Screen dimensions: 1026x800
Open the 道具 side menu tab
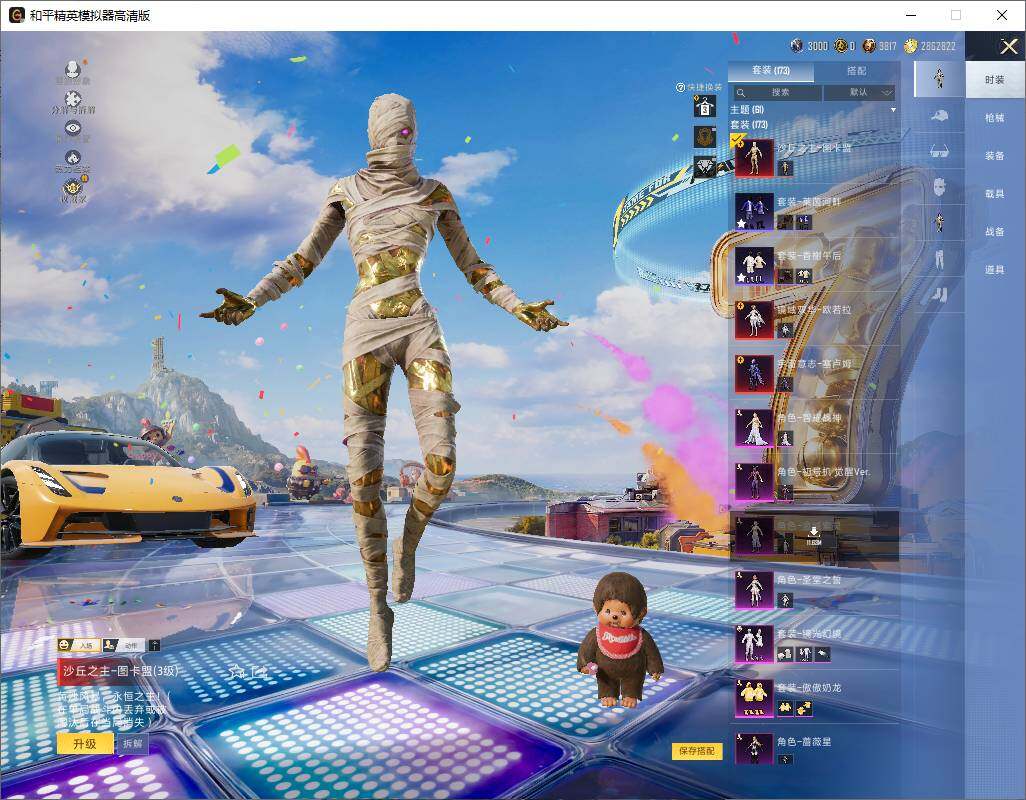[995, 270]
